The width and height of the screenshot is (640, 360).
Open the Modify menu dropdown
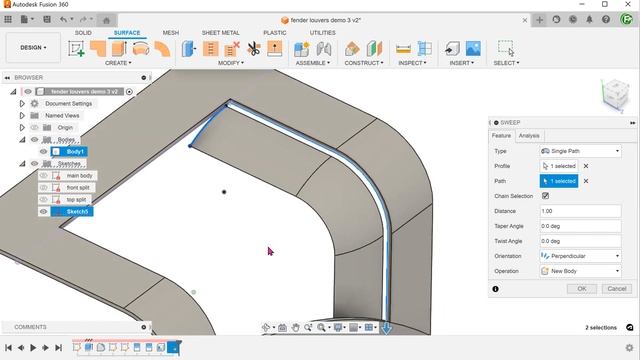point(231,63)
